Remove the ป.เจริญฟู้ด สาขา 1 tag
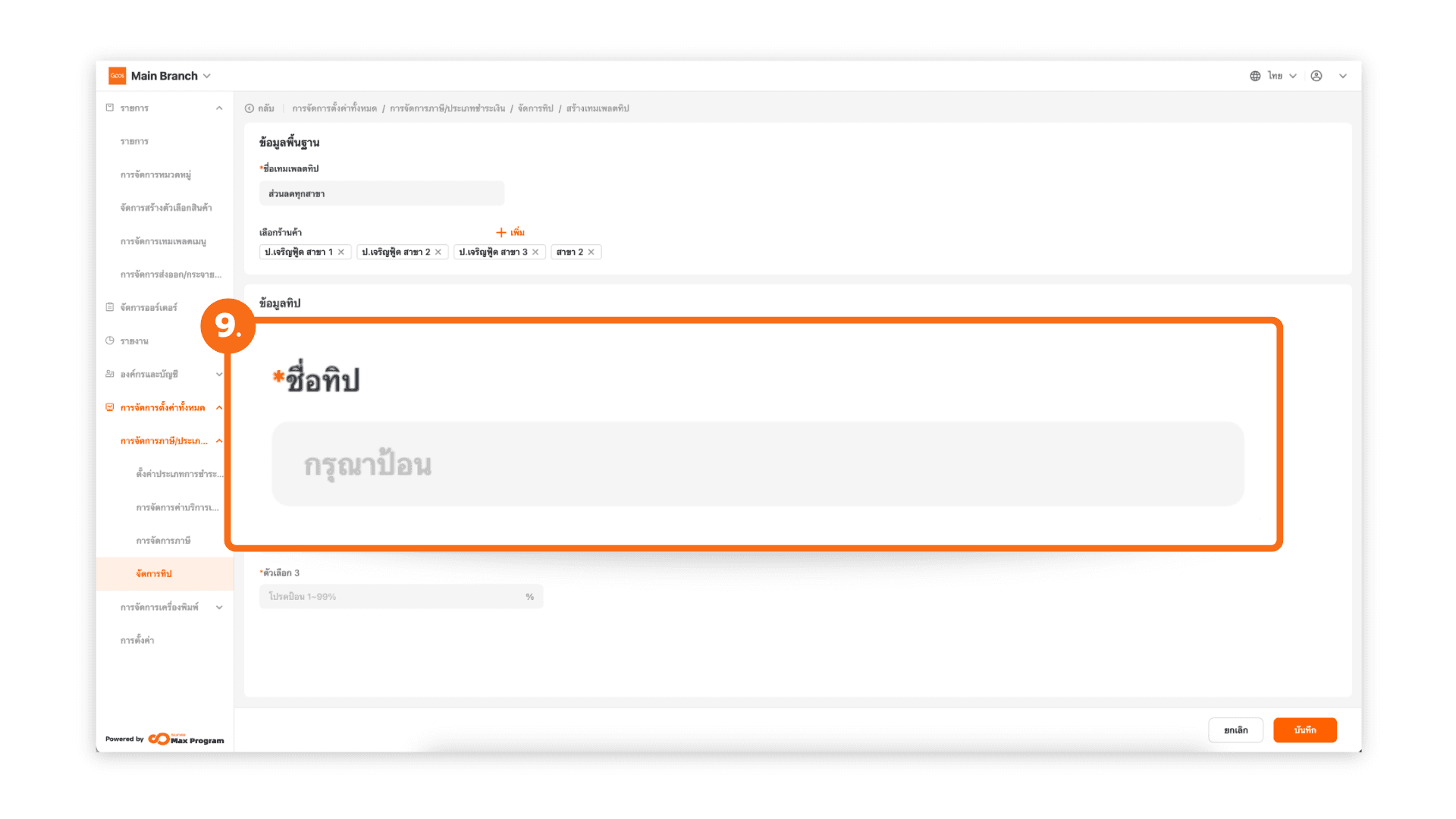This screenshot has height=819, width=1456. pyautogui.click(x=341, y=252)
